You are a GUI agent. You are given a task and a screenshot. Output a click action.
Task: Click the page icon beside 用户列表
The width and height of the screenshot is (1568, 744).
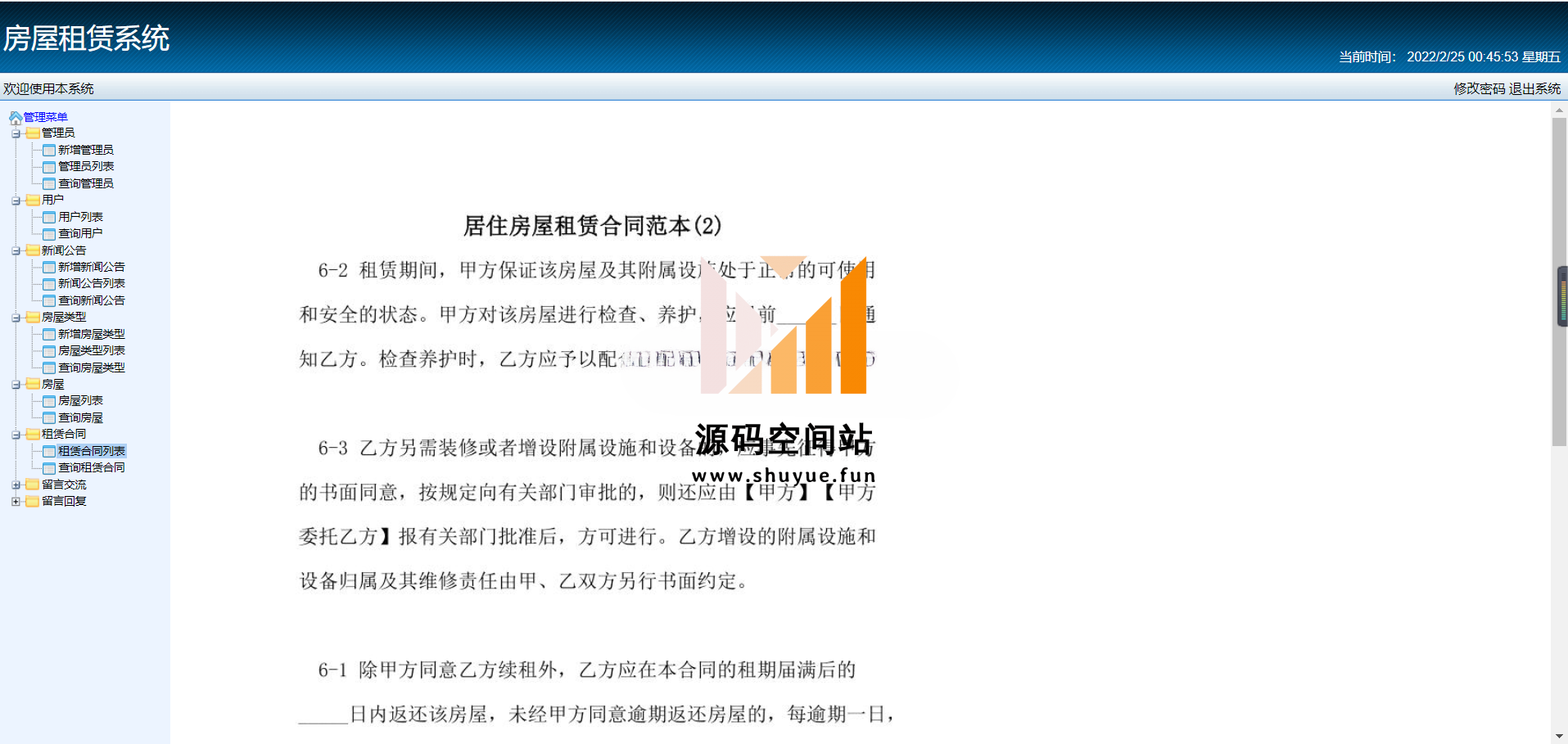49,217
